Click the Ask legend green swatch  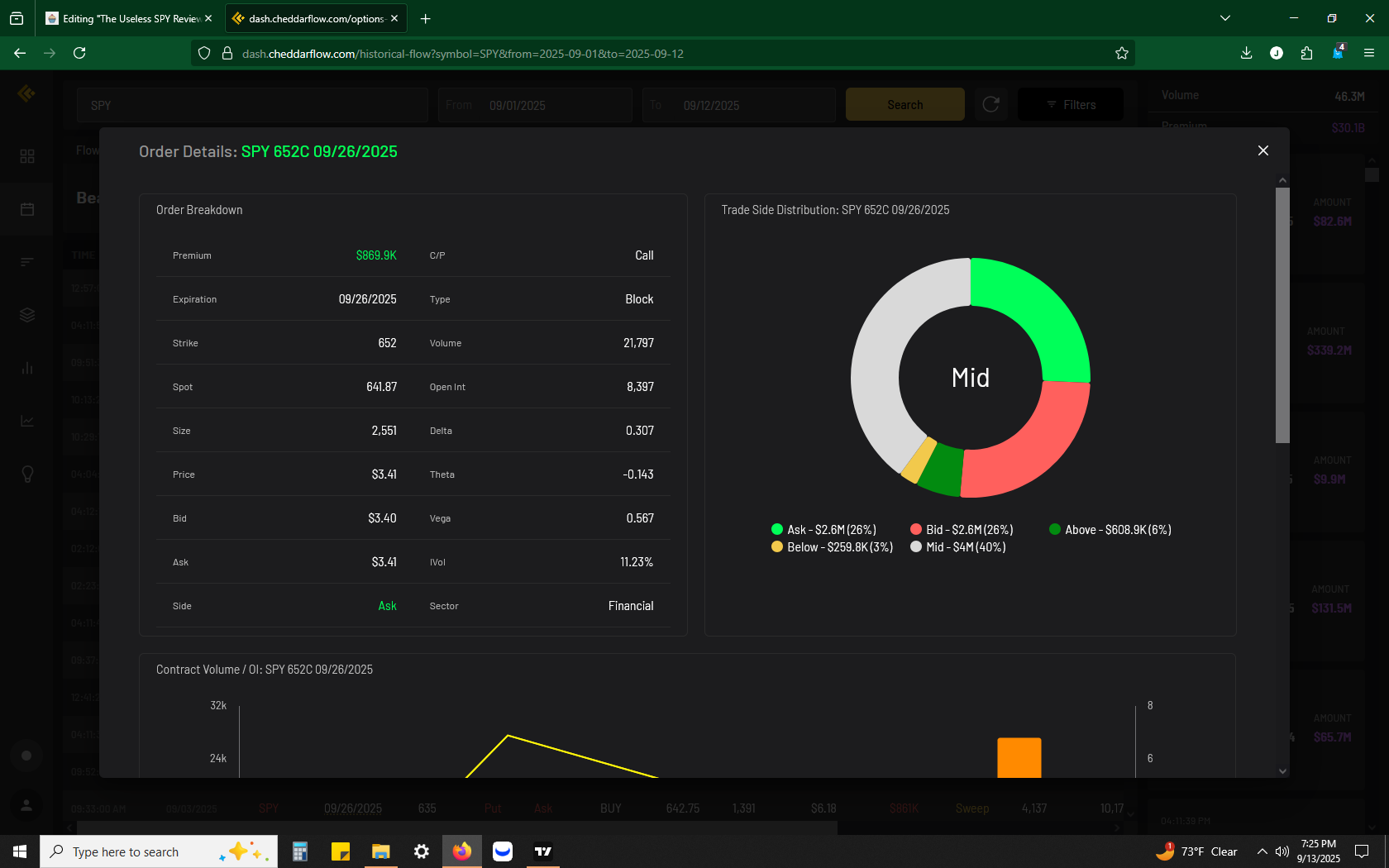click(777, 529)
